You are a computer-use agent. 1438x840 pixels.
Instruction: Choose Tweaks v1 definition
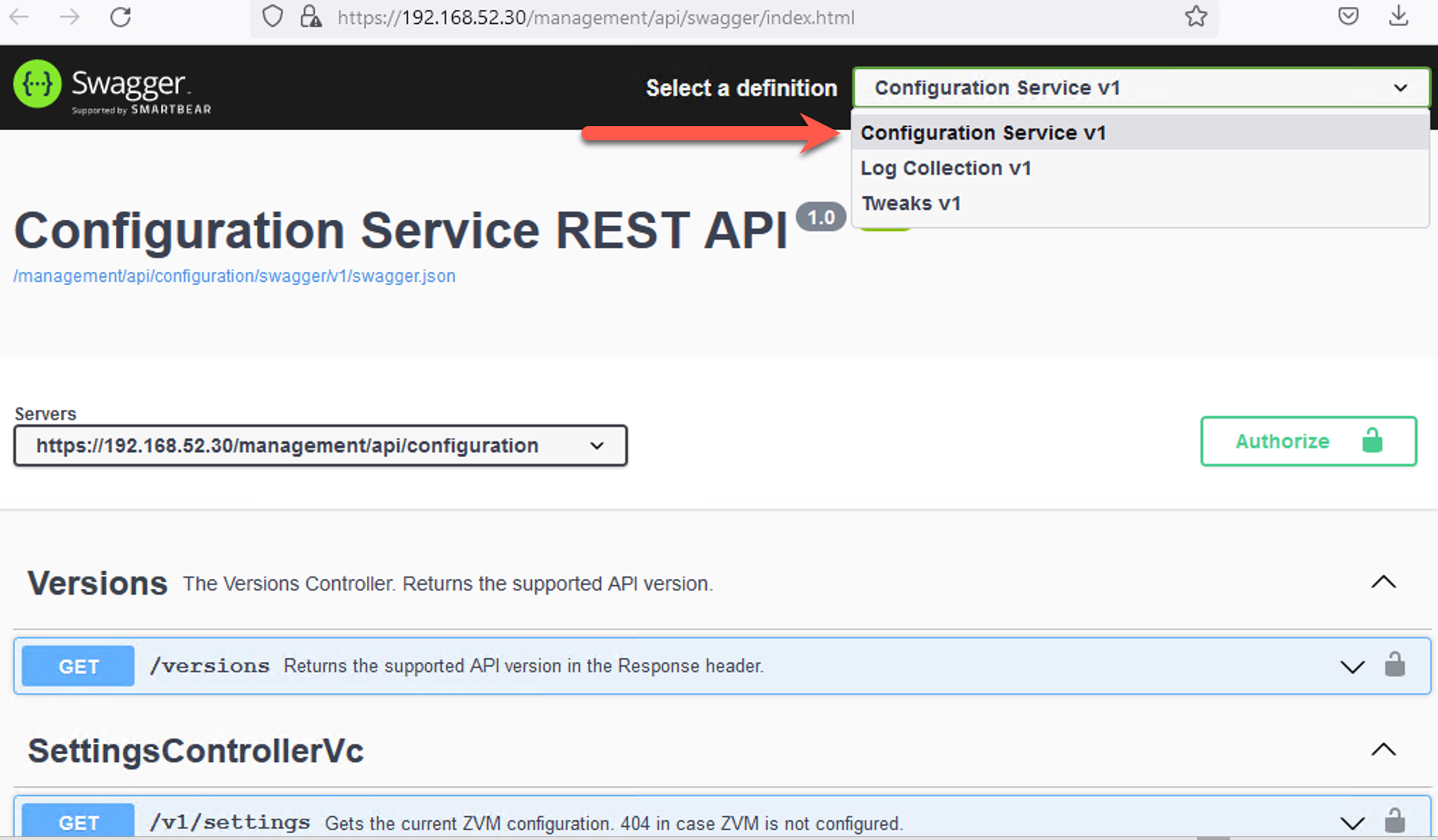[1140, 203]
